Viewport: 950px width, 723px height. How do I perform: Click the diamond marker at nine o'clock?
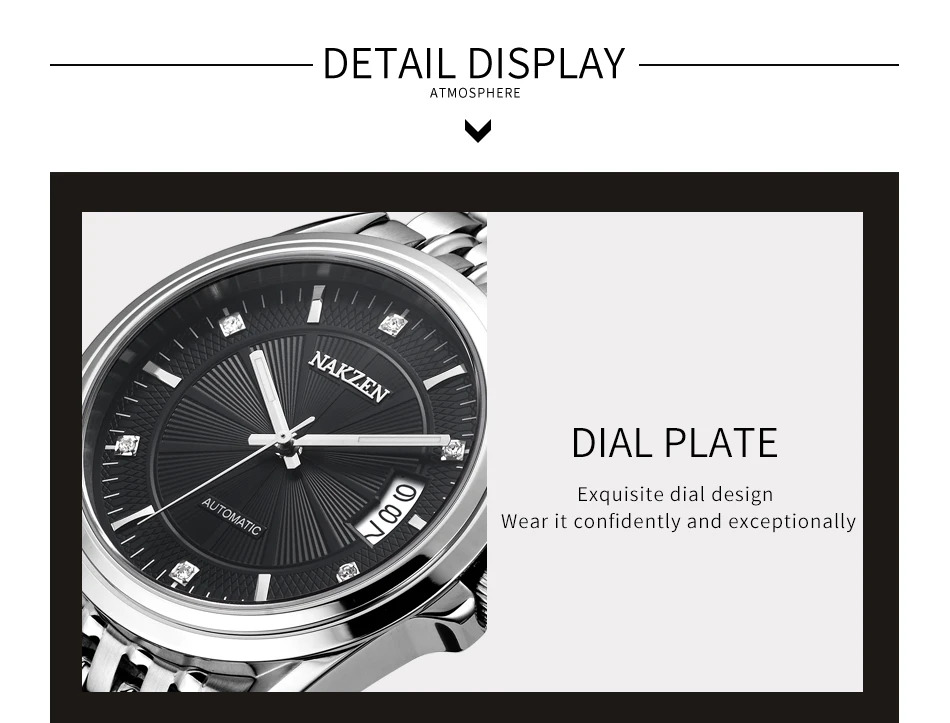(127, 445)
